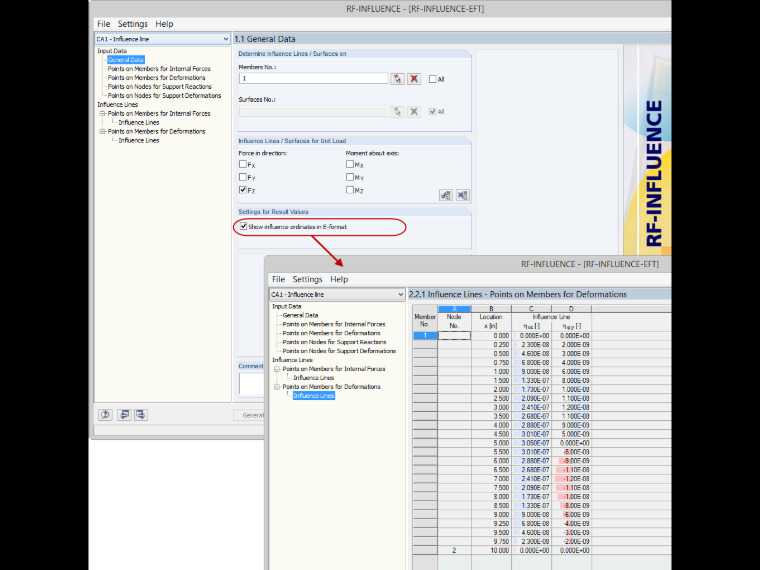
Task: Go to the previous table icon
Action: pyautogui.click(x=124, y=414)
